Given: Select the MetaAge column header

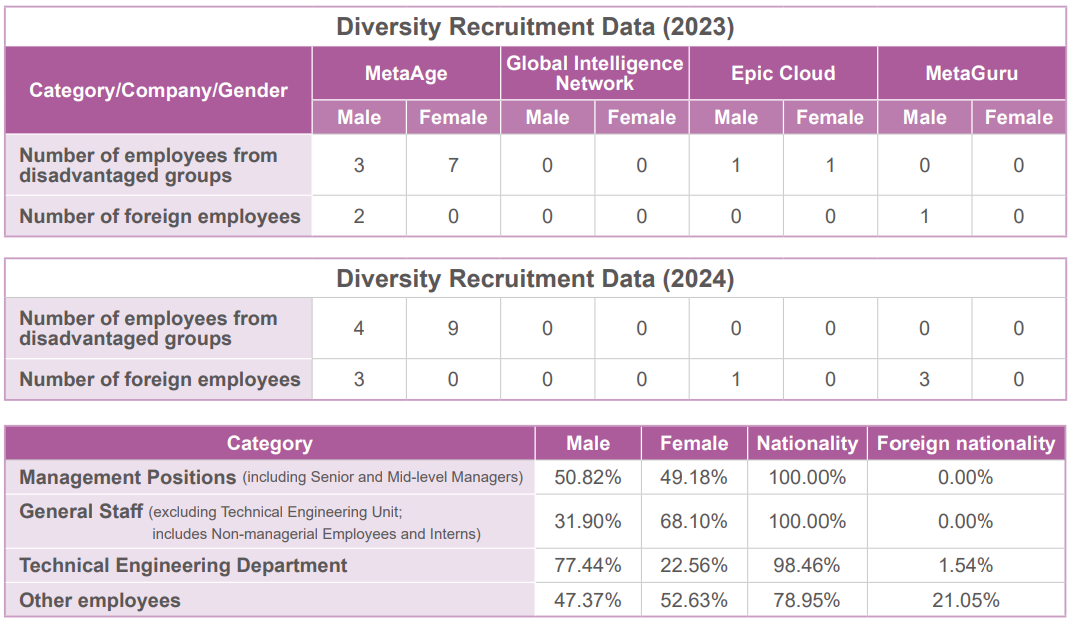Looking at the screenshot, I should pyautogui.click(x=405, y=73).
